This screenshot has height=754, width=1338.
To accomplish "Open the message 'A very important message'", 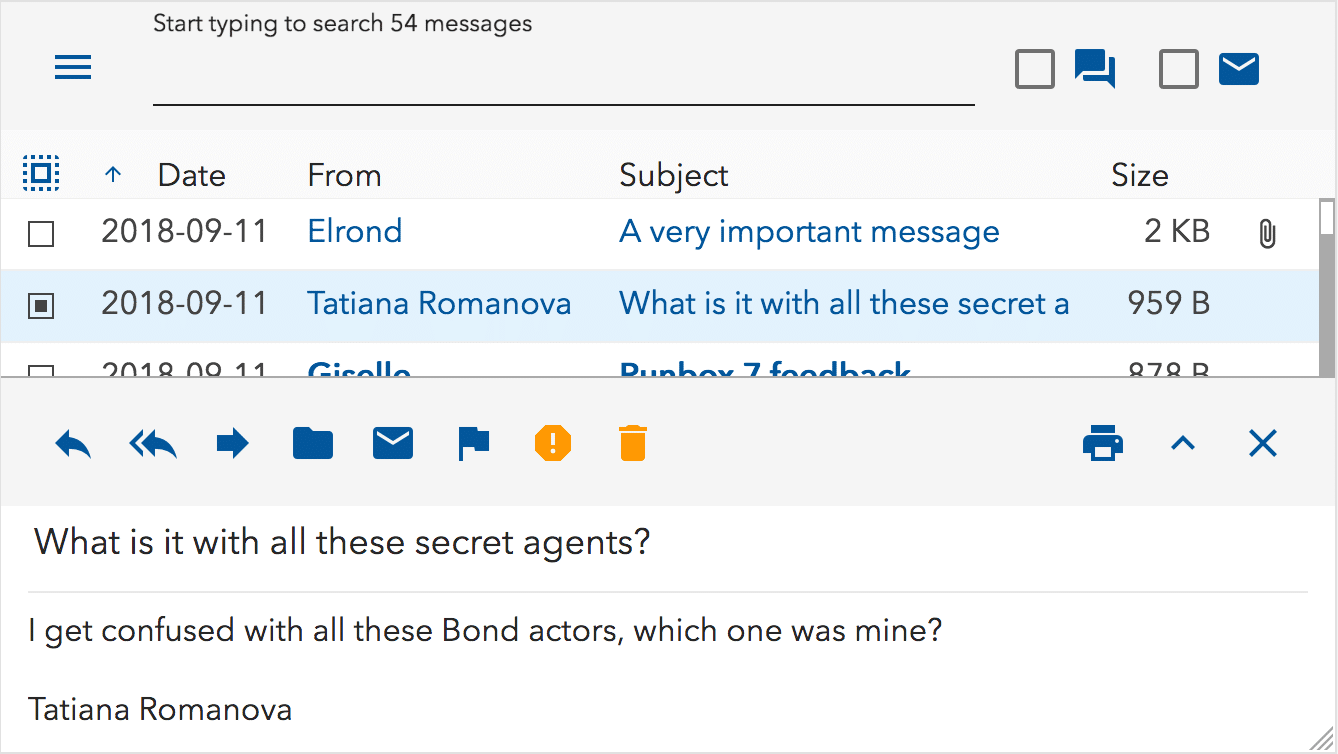I will coord(809,231).
